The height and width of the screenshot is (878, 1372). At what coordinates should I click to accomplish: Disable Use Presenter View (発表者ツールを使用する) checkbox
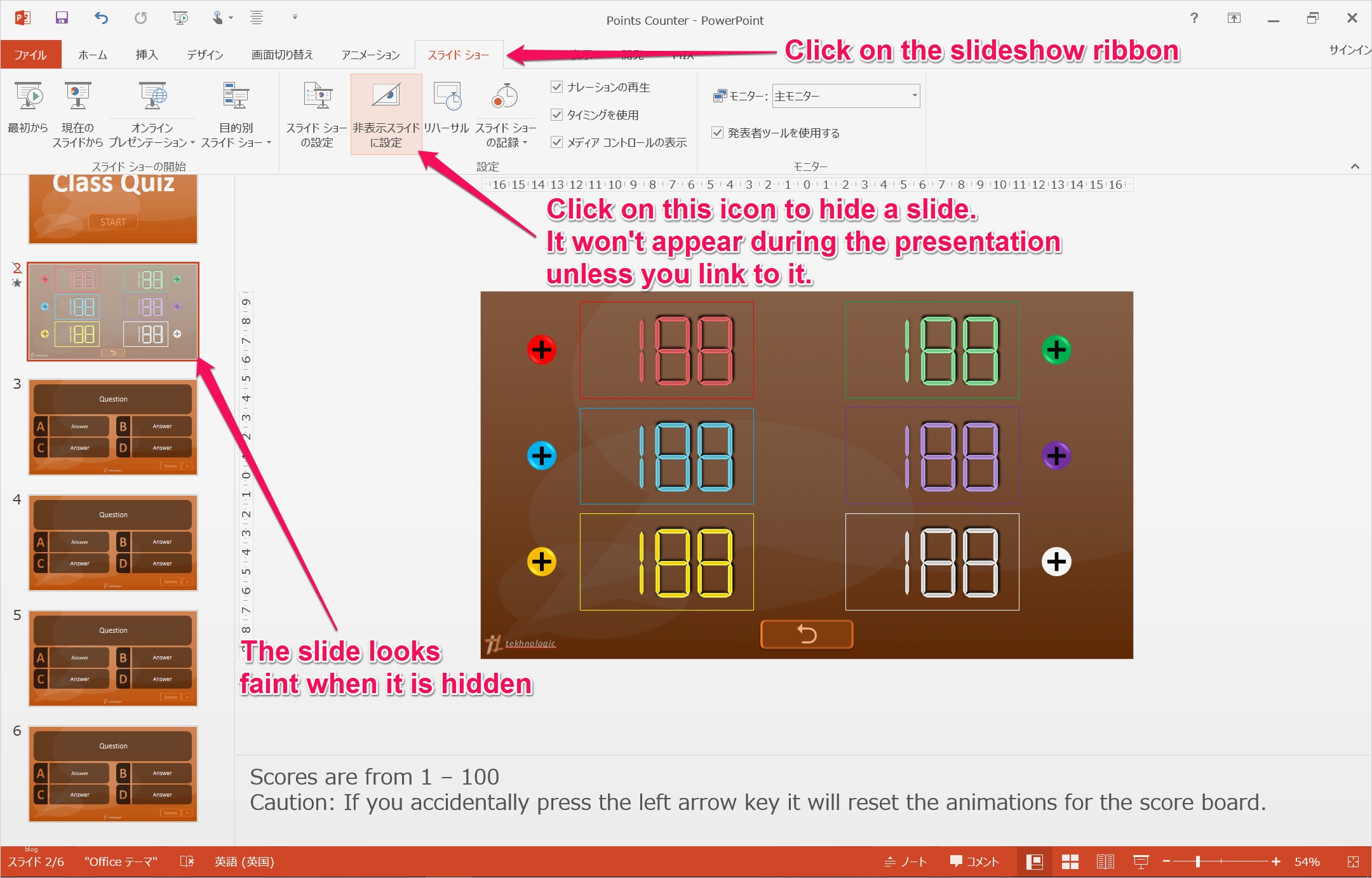(718, 133)
